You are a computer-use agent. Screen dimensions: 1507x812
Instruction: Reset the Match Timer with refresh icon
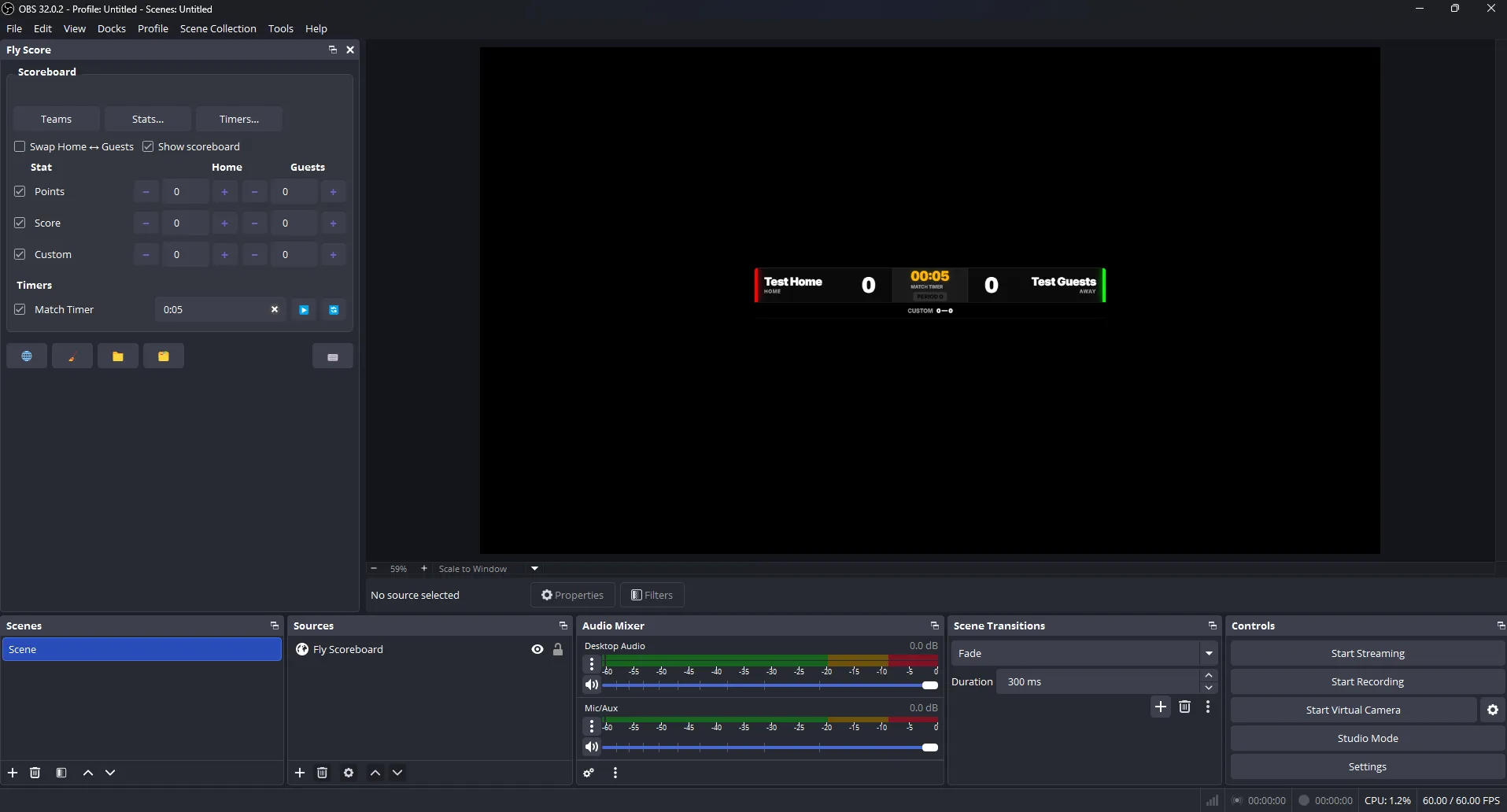[x=334, y=310]
